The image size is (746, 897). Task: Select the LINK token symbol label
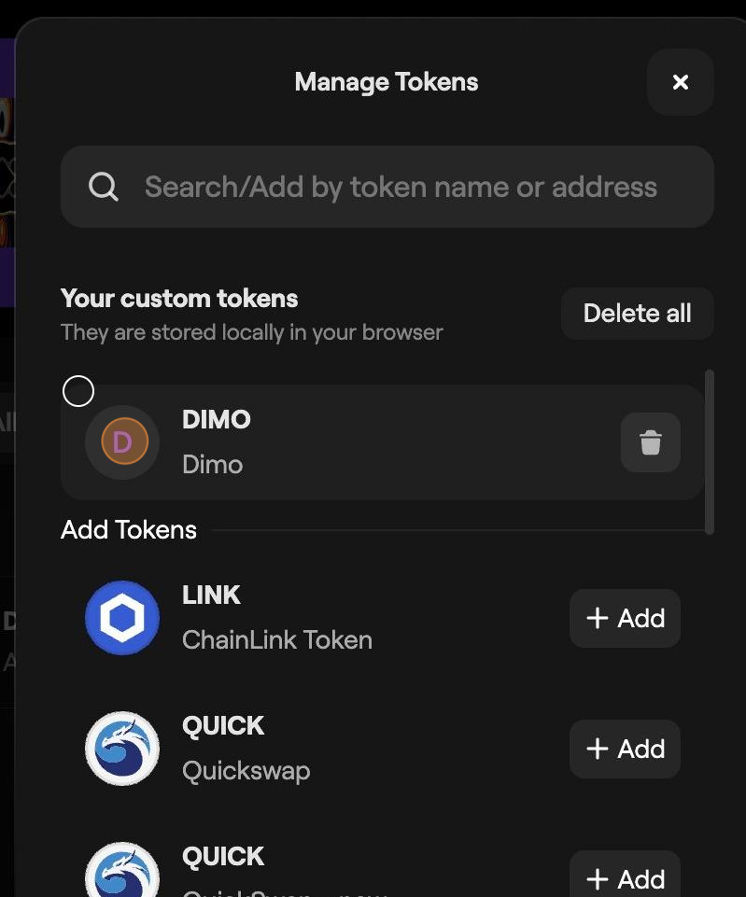211,595
